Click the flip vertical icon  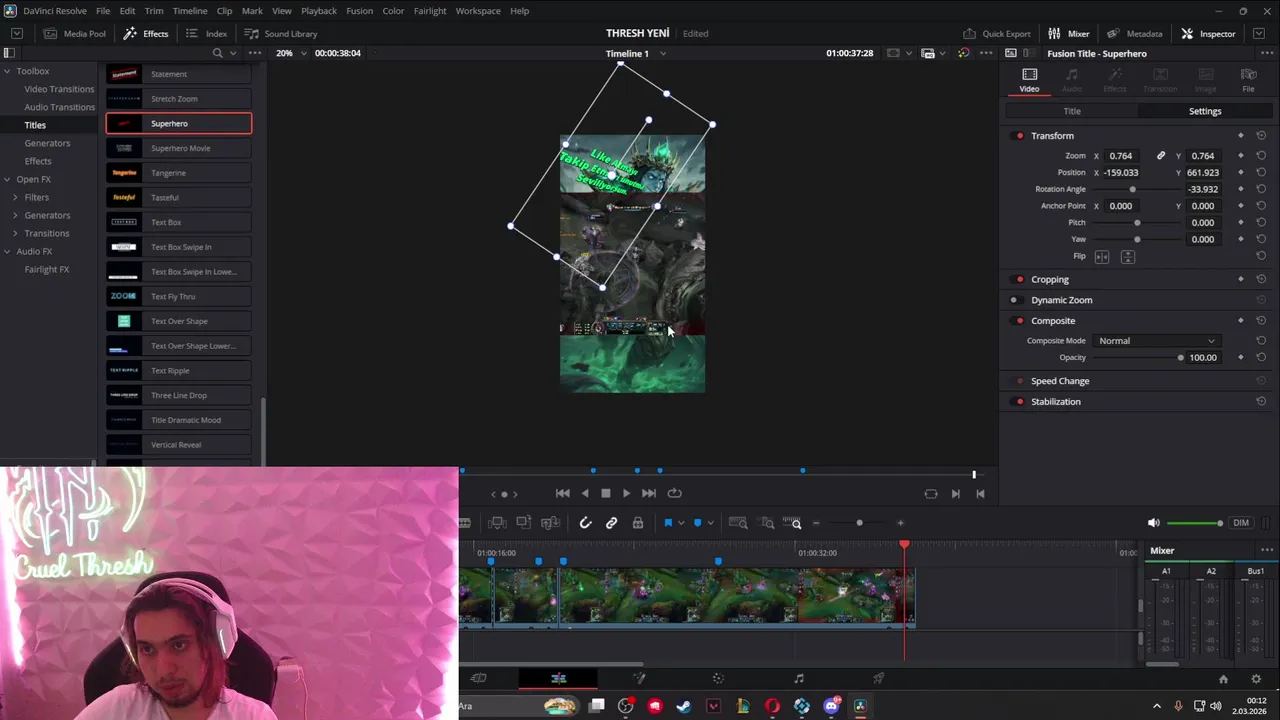click(x=1128, y=257)
